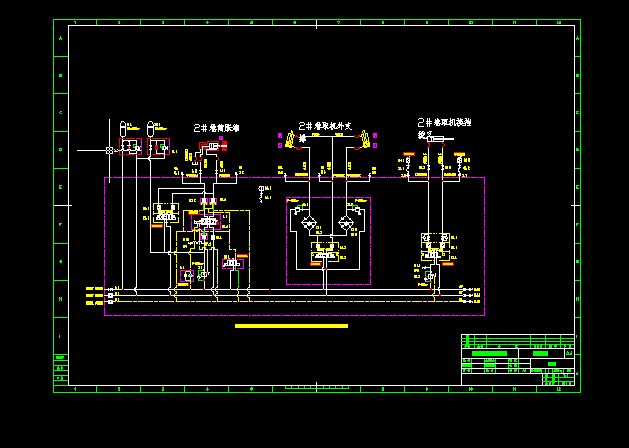
Task: Pick the red hydraulic cylinder symbol
Action: coord(213,147)
